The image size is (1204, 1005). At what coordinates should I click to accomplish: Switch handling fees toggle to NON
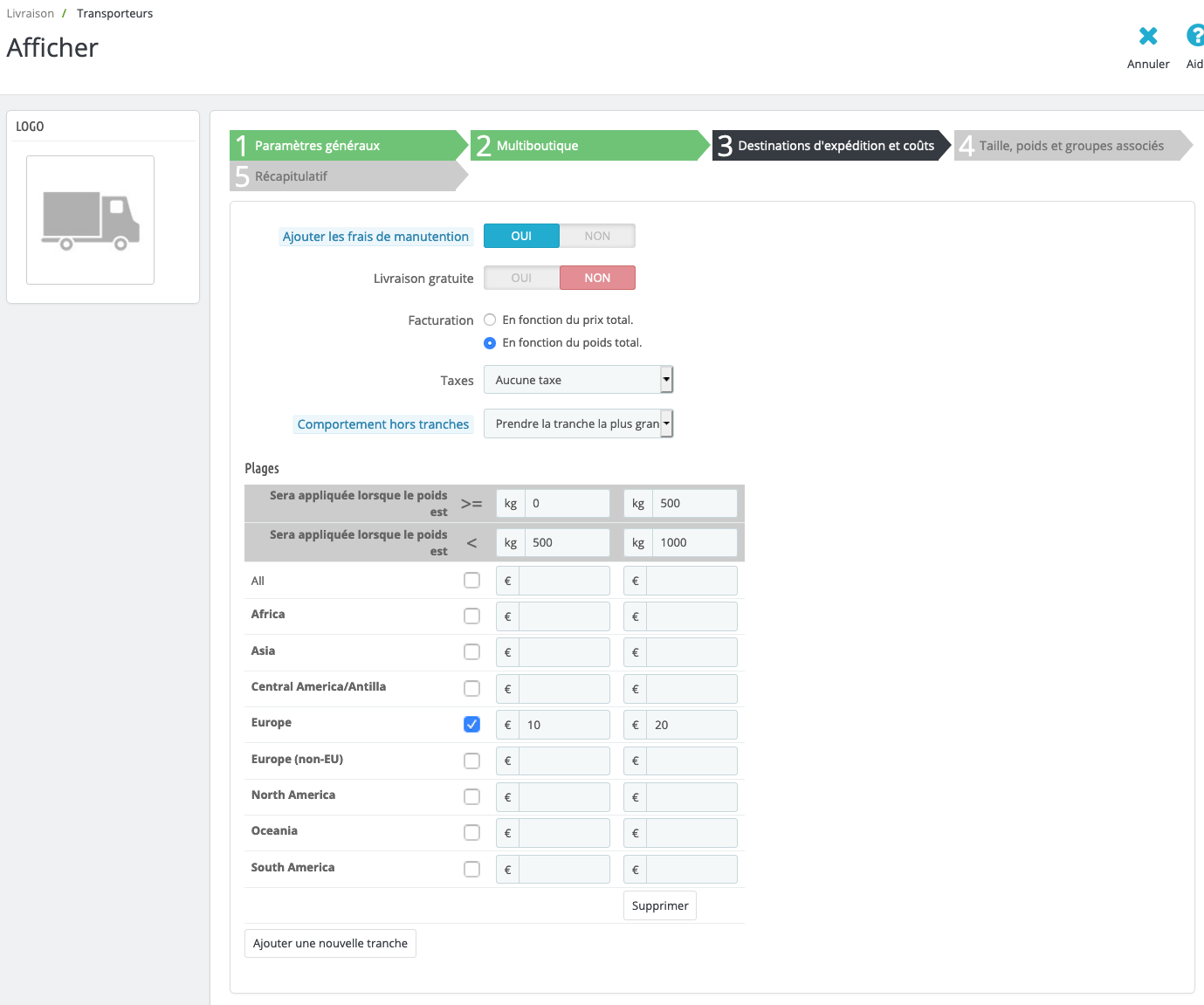[x=597, y=236]
